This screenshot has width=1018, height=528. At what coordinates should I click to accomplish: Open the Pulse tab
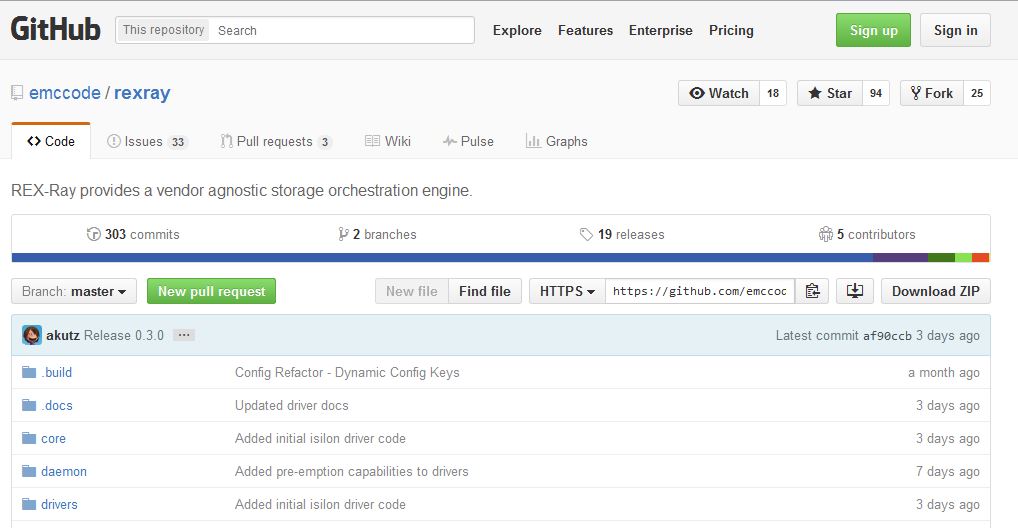(468, 141)
